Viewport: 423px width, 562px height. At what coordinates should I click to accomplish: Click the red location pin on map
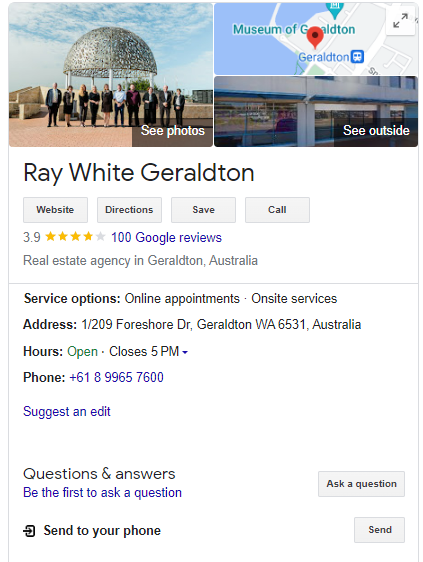[x=315, y=38]
